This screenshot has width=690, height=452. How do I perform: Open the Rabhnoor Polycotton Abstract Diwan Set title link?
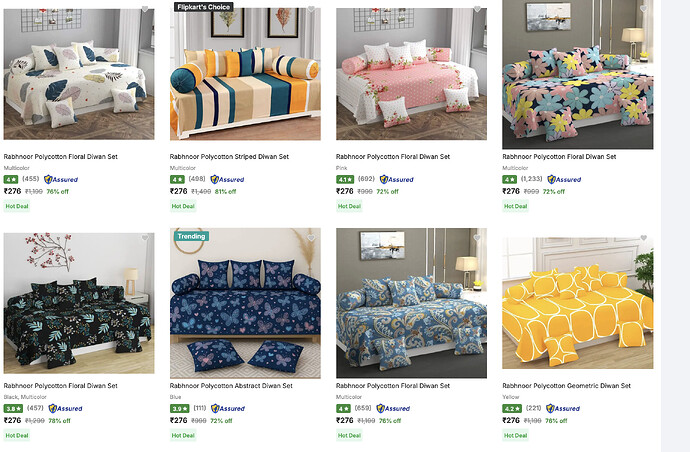click(231, 386)
